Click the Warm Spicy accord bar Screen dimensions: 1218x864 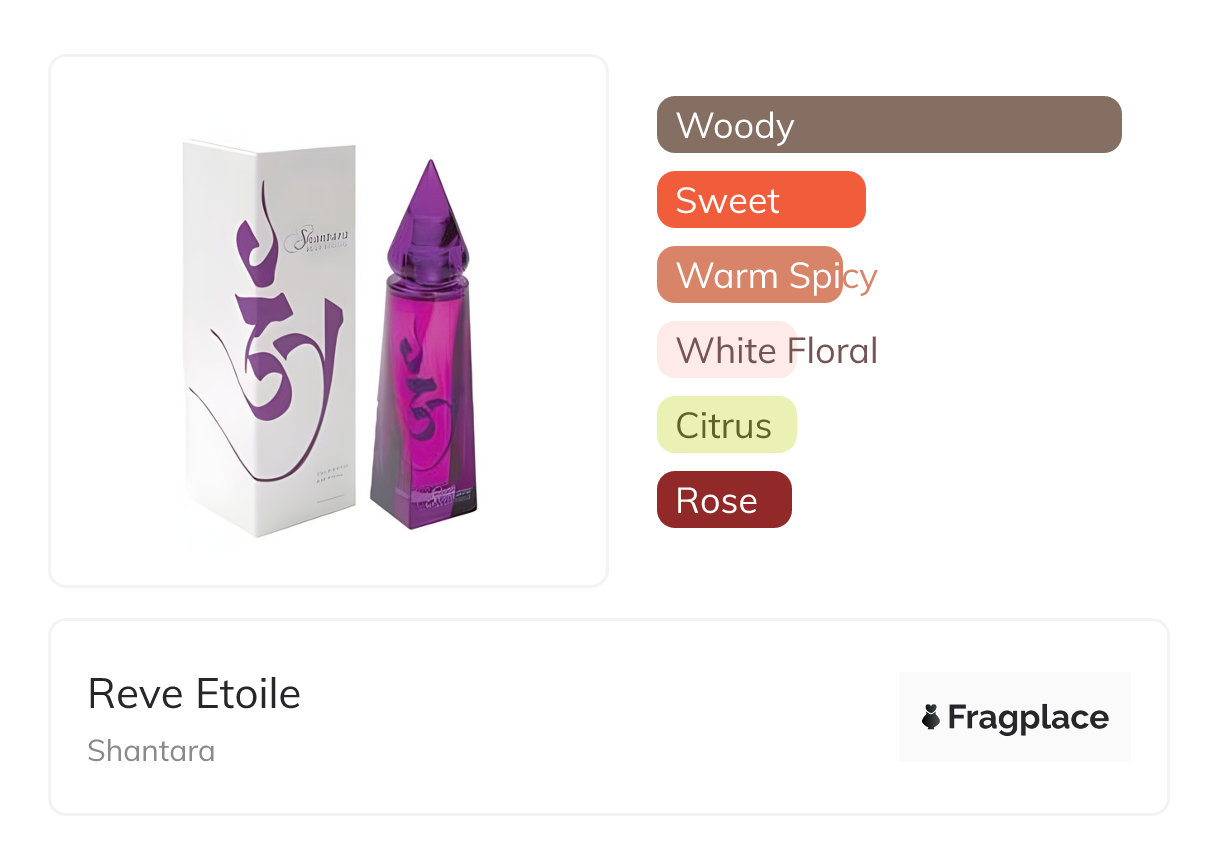point(750,275)
